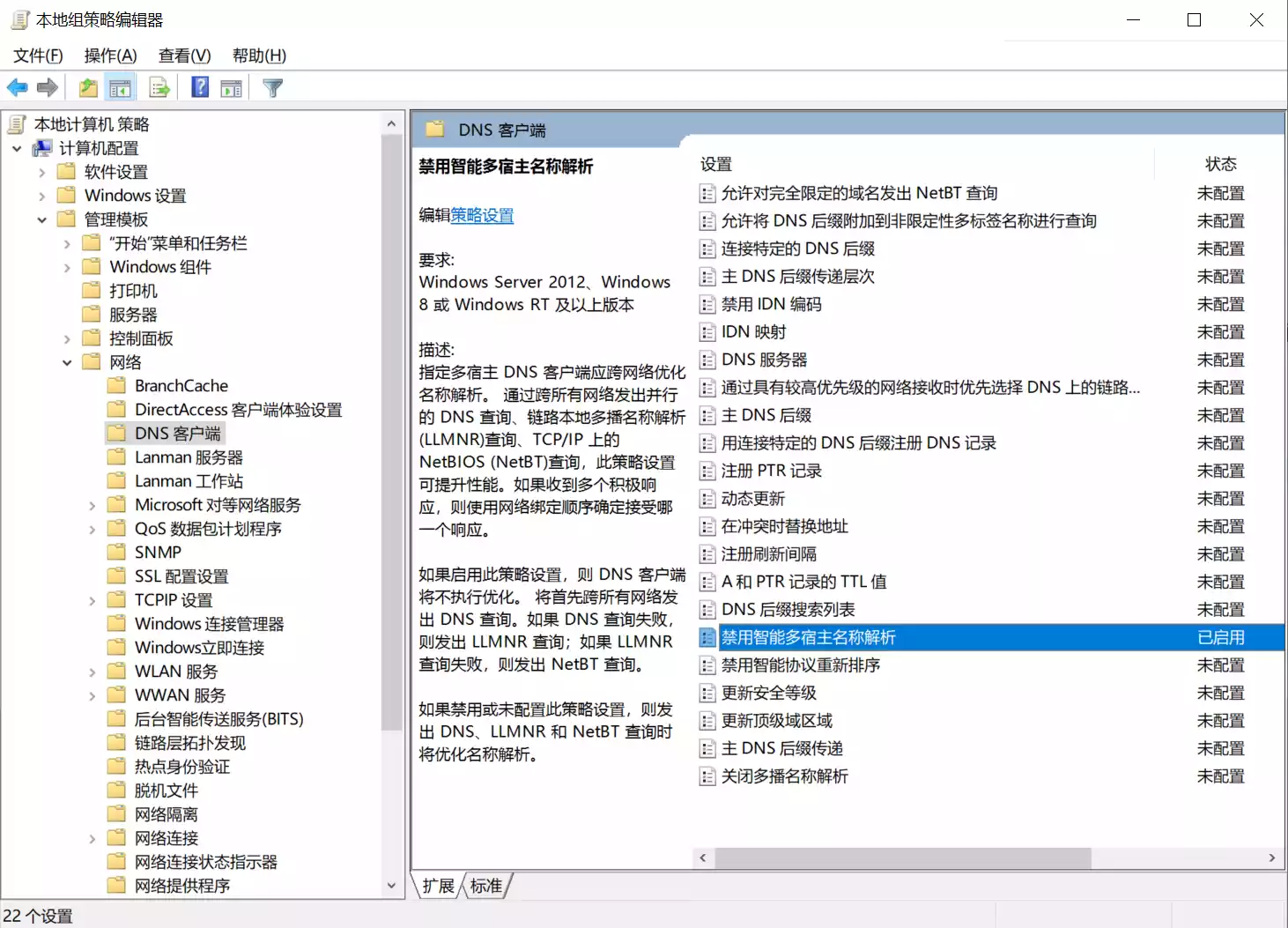This screenshot has width=1288, height=928.
Task: Collapse the 管理模板 node
Action: 41,219
